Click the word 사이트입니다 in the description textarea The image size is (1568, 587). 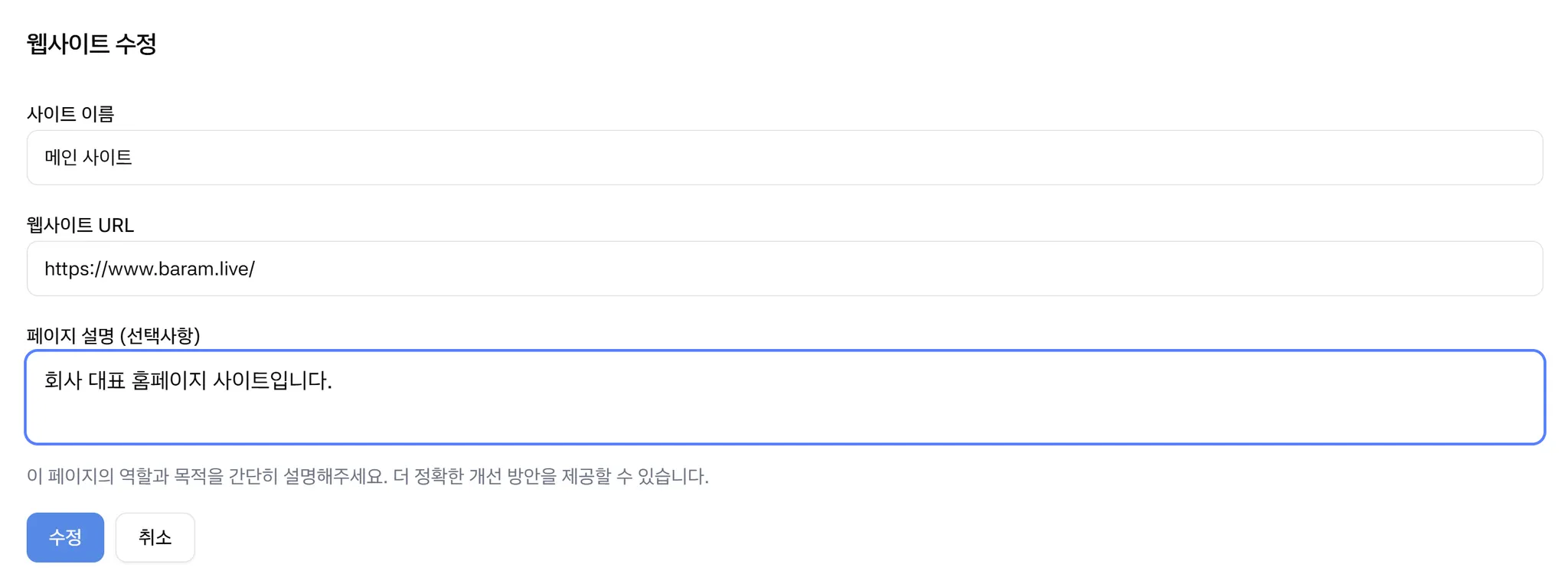click(x=271, y=380)
